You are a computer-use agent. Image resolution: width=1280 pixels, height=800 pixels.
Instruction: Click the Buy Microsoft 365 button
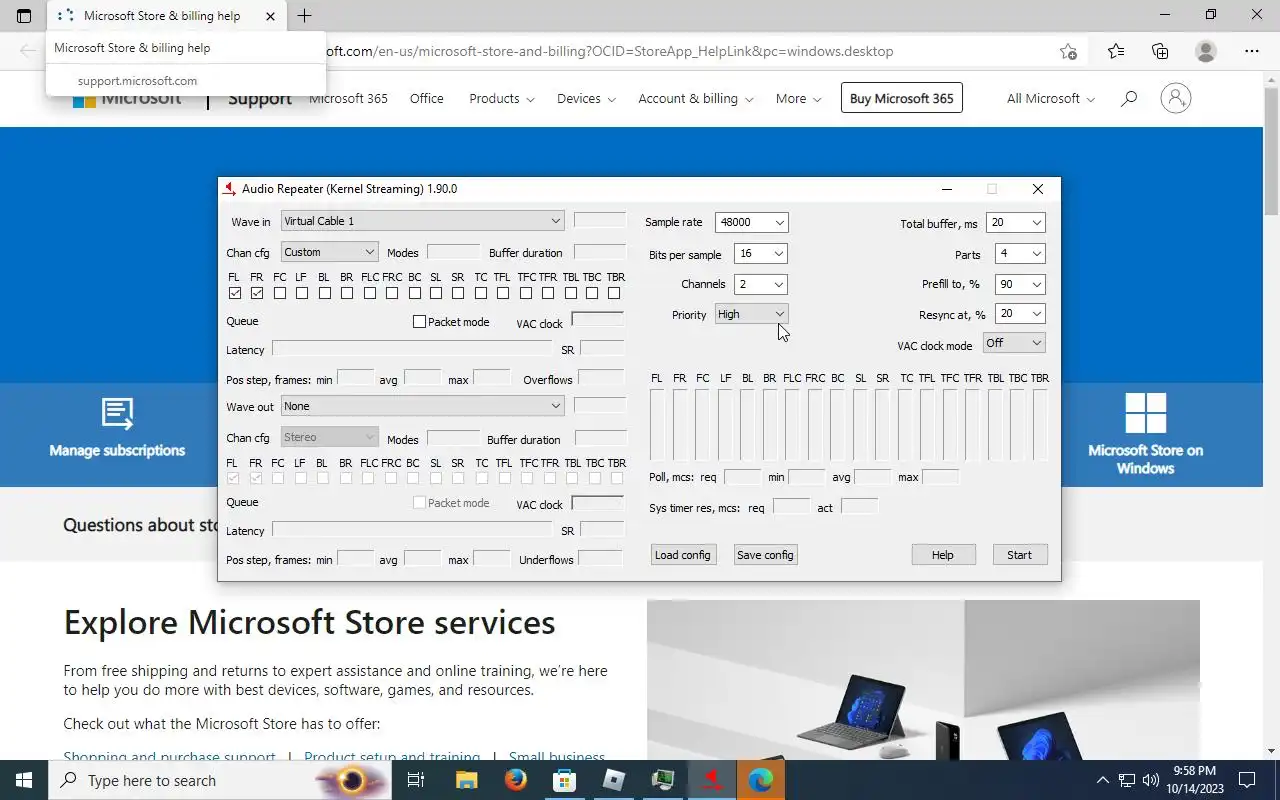tap(902, 98)
